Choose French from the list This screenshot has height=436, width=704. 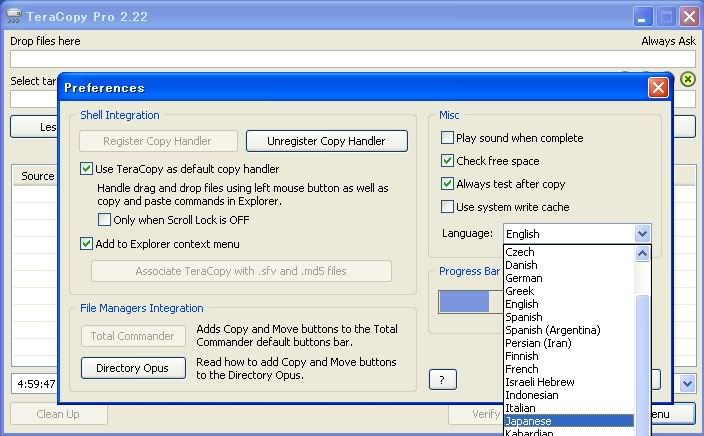pos(569,369)
